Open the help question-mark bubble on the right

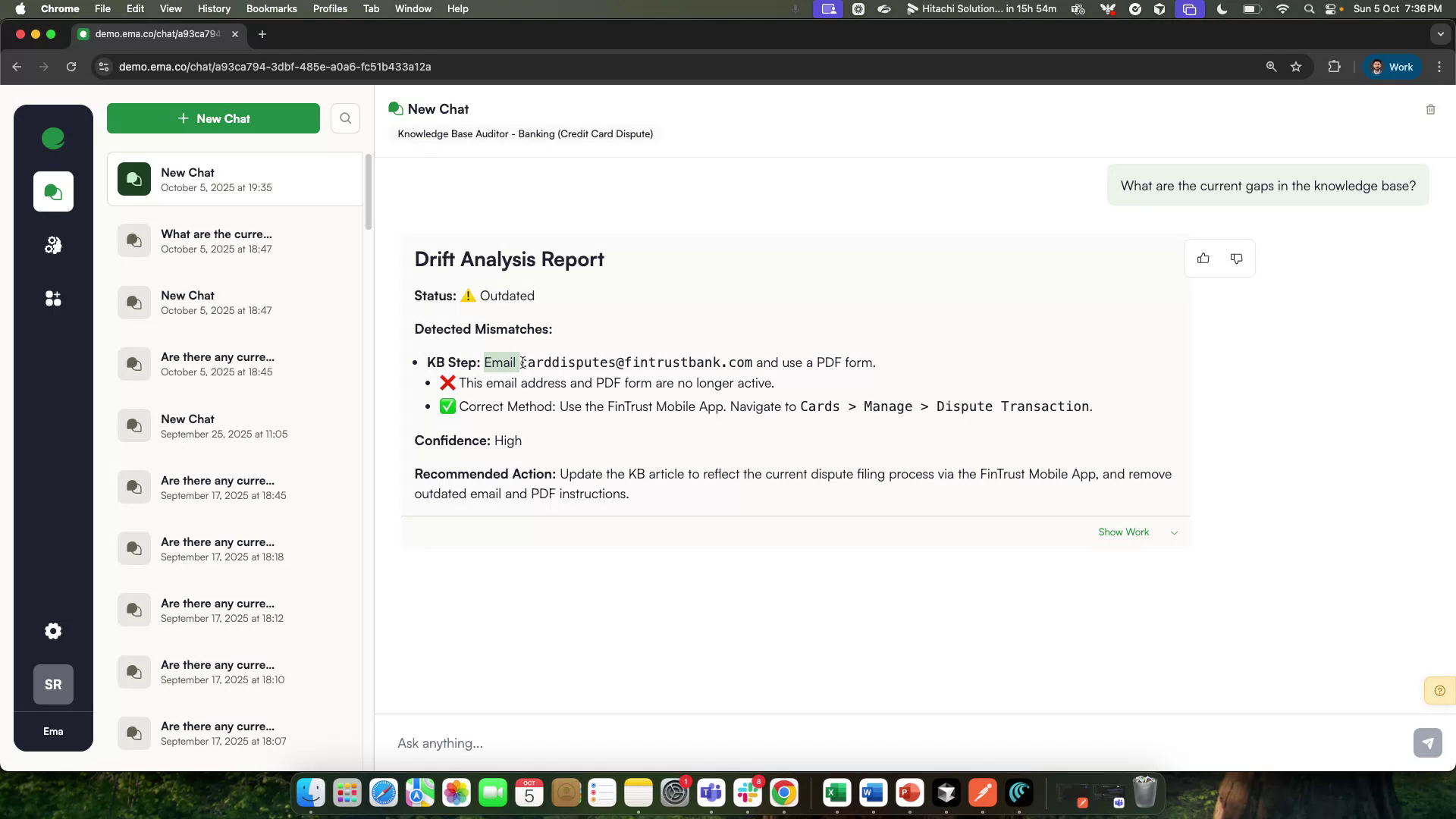1439,690
